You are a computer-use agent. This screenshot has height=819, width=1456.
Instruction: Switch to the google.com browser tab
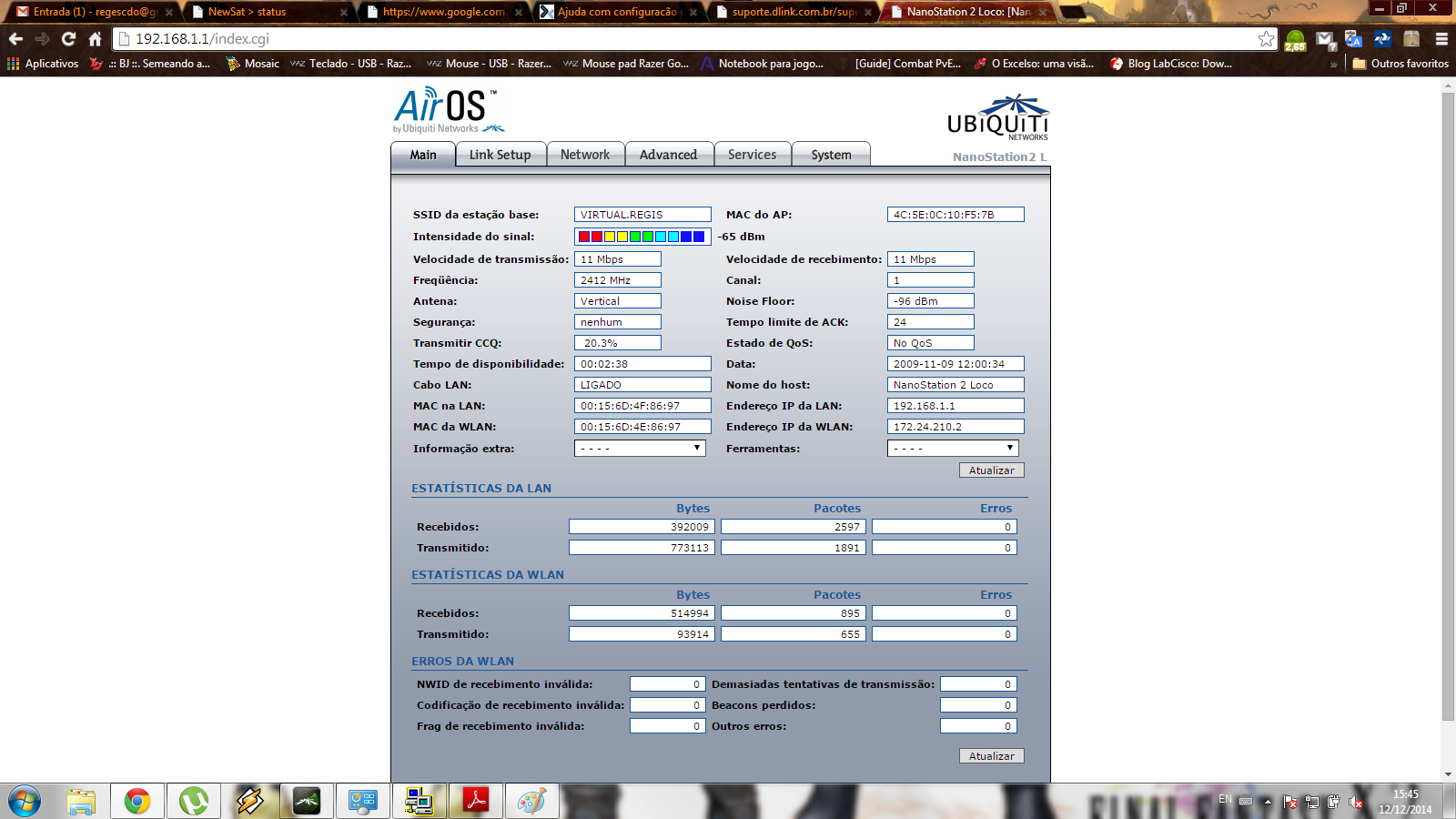tap(443, 12)
